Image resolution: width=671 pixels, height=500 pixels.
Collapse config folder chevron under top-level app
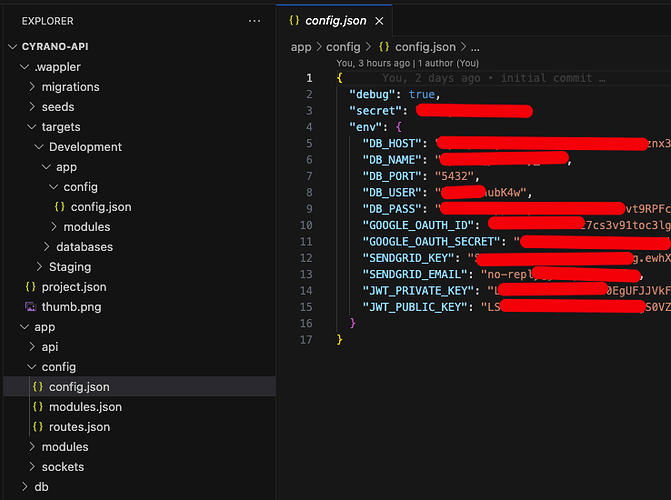tap(32, 367)
